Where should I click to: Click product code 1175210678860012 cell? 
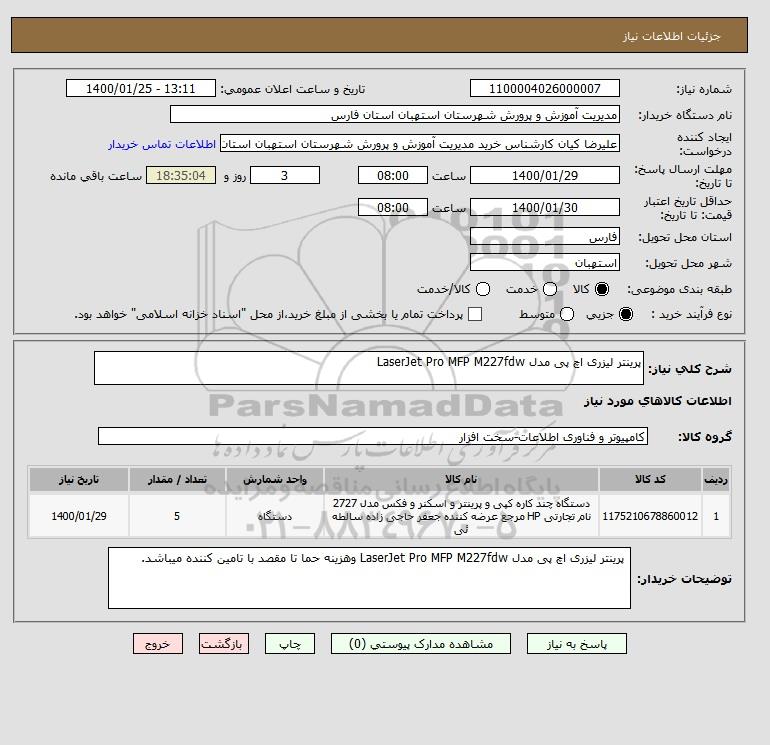650,516
